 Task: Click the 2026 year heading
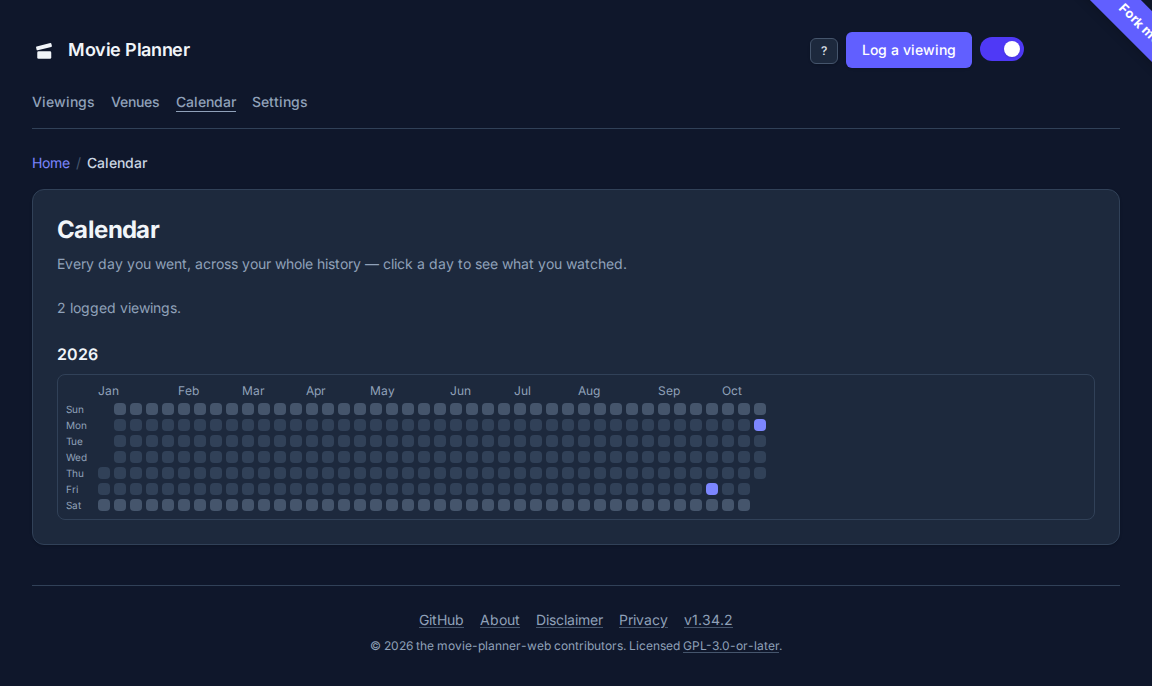[x=78, y=354]
